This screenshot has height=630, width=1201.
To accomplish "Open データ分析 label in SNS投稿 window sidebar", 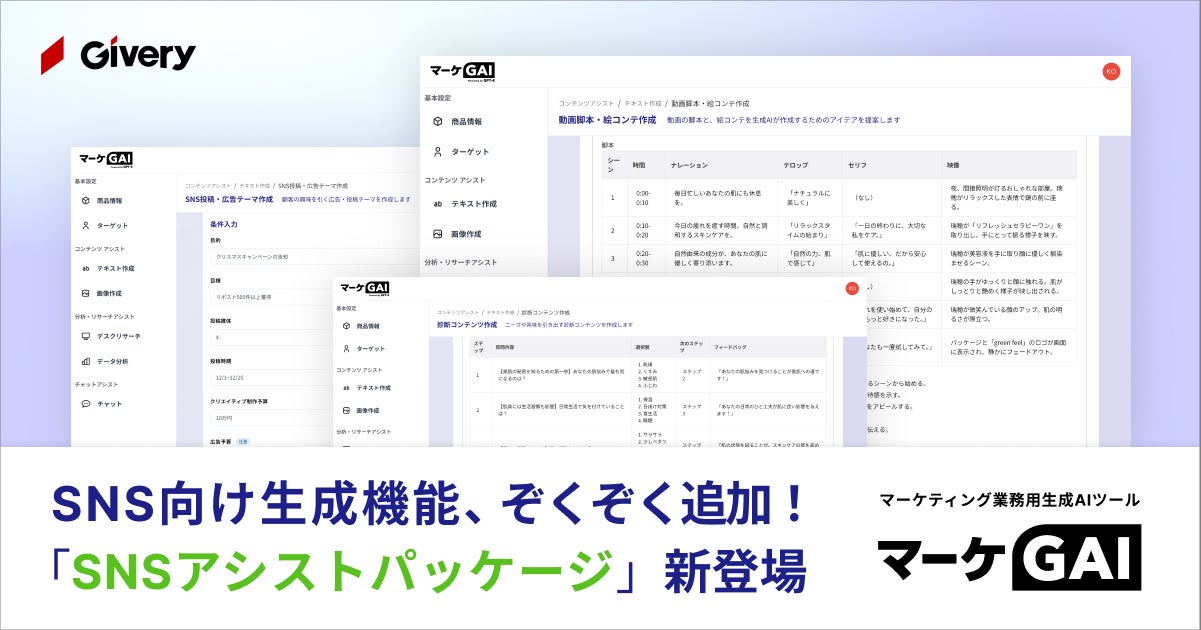I will (113, 362).
